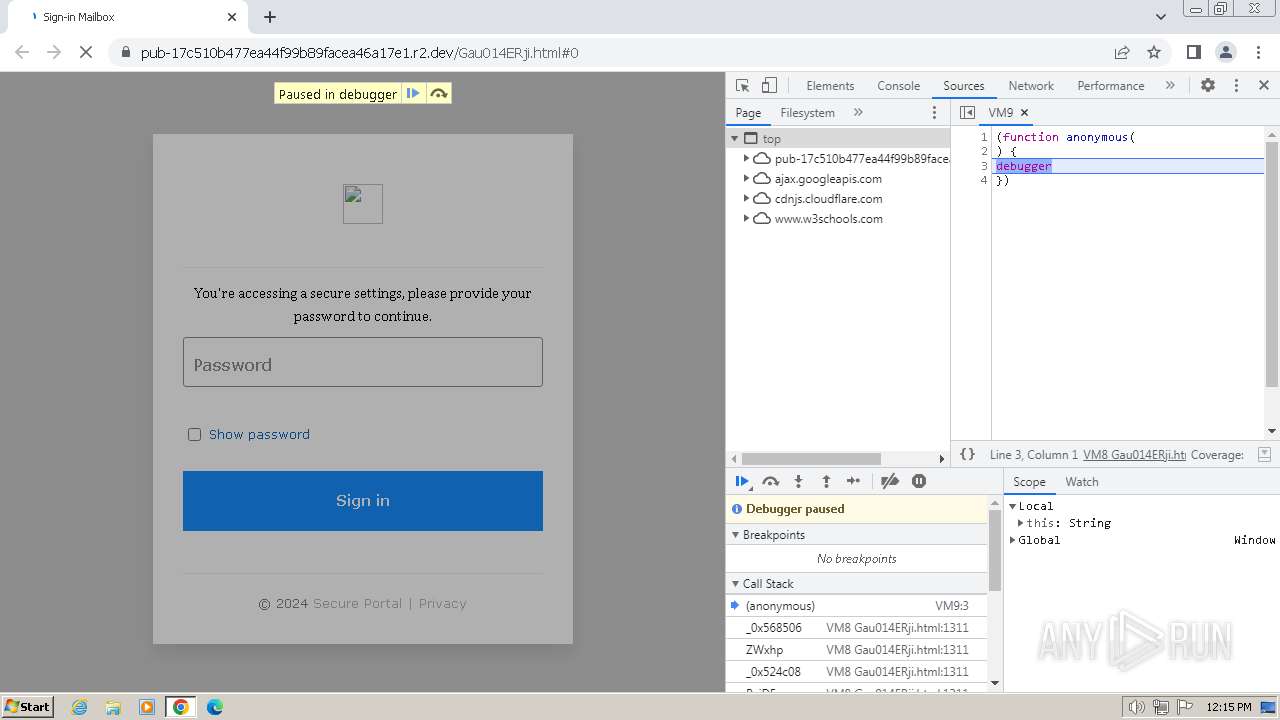1280x720 pixels.
Task: Open the Windows Start menu
Action: click(28, 706)
